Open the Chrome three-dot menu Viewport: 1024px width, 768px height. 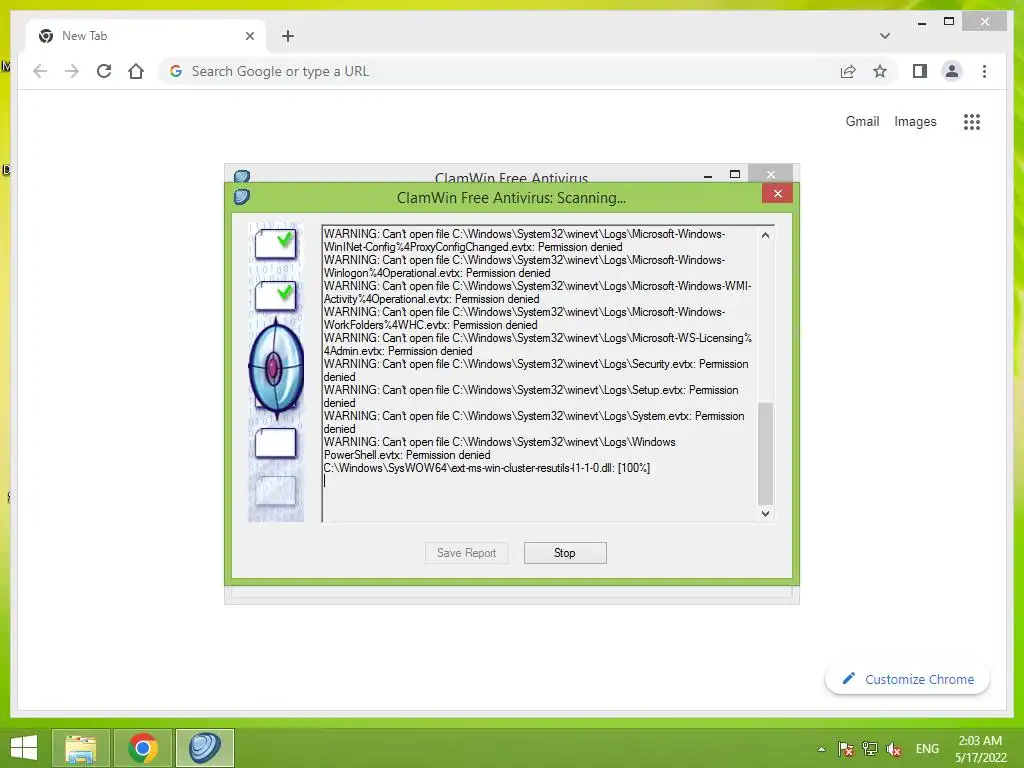(x=984, y=71)
